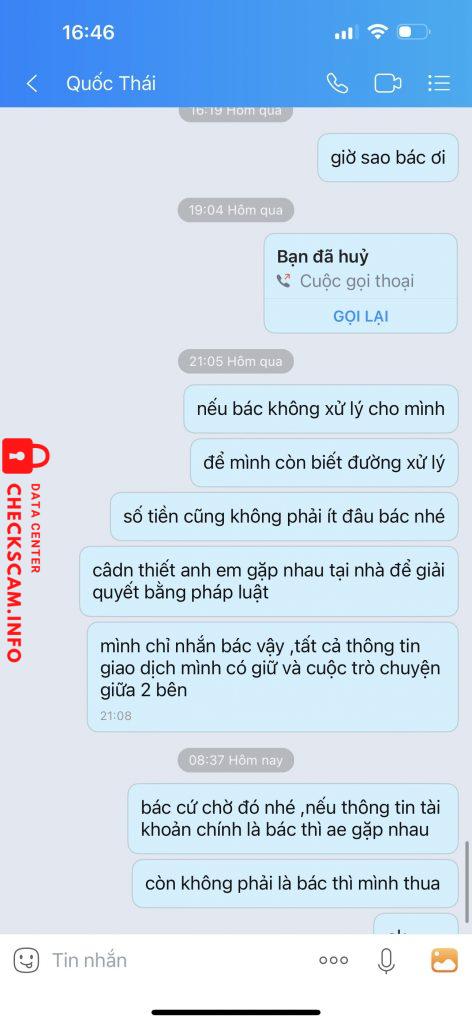Screen dimensions: 472x1024
Task: Select message "để mình còn biết đường xử lý"
Action: click(x=324, y=462)
